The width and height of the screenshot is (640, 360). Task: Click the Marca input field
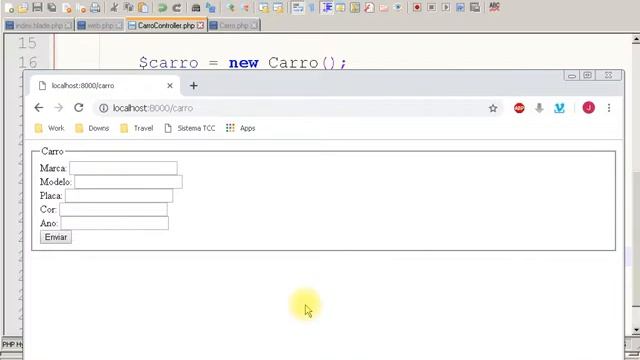tap(123, 168)
